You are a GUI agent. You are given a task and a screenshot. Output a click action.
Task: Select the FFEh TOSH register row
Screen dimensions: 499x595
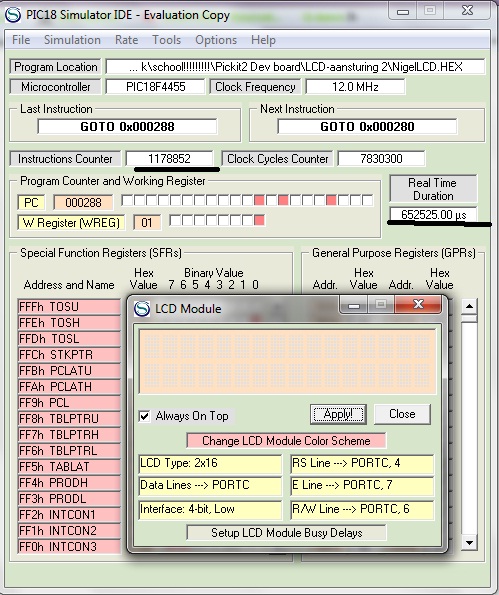coord(69,323)
